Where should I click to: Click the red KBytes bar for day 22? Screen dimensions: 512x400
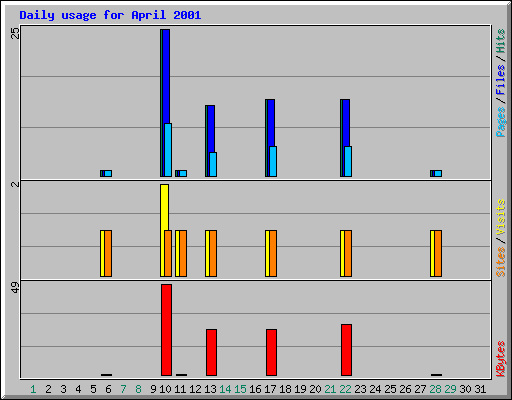346,350
